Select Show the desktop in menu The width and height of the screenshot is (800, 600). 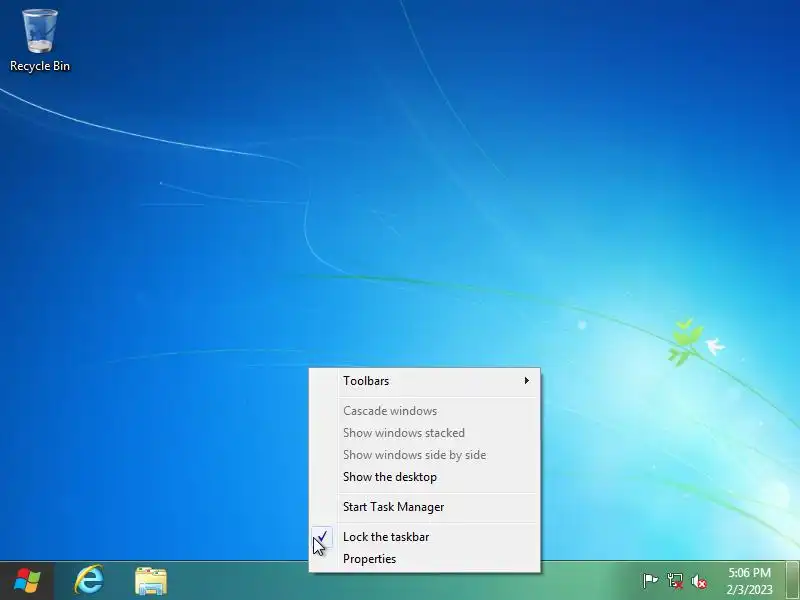424,477
